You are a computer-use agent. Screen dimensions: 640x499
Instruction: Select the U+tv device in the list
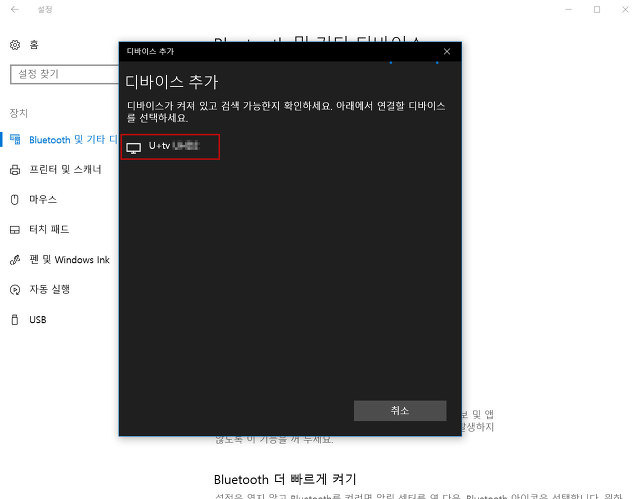coord(170,147)
